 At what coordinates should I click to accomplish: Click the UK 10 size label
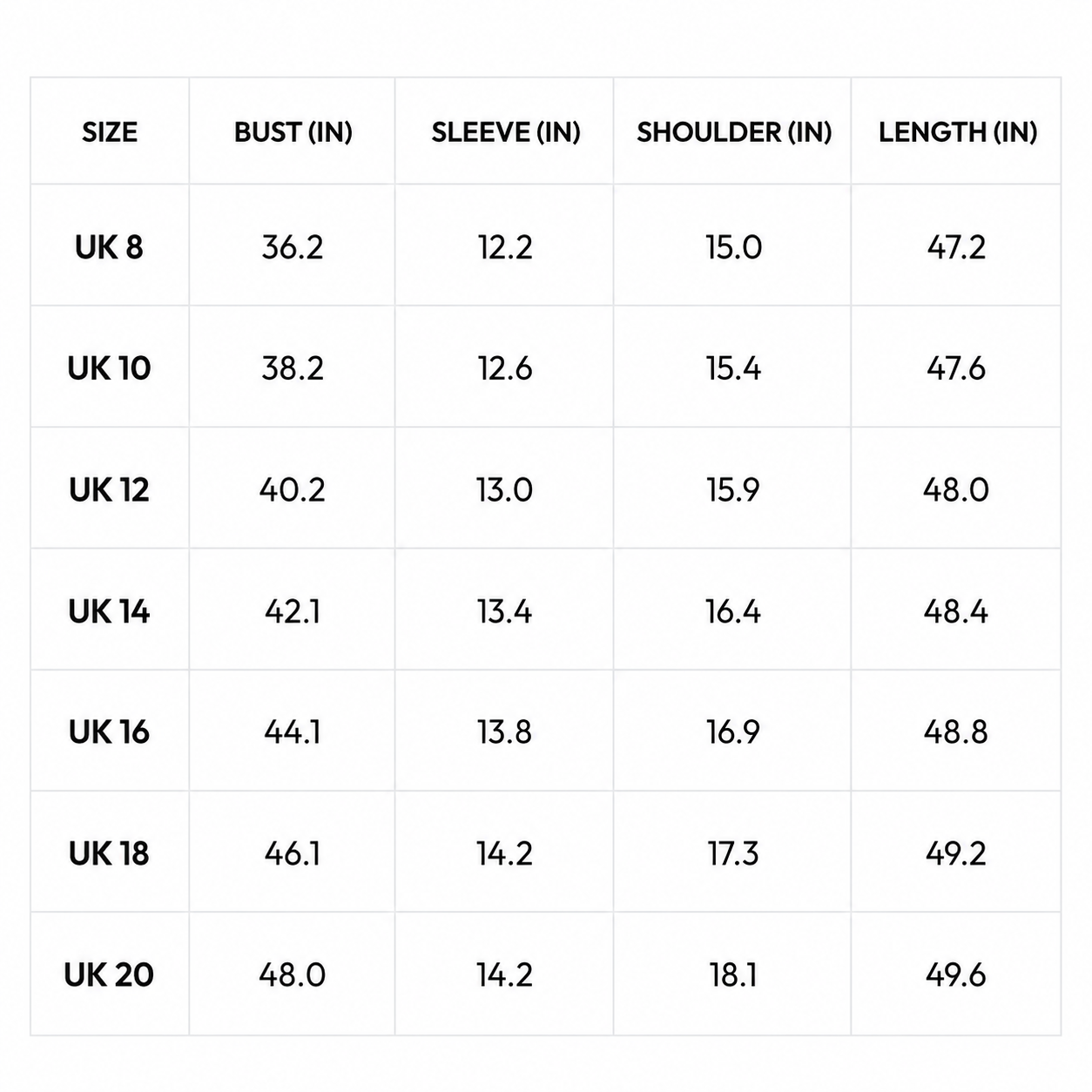[x=109, y=368]
